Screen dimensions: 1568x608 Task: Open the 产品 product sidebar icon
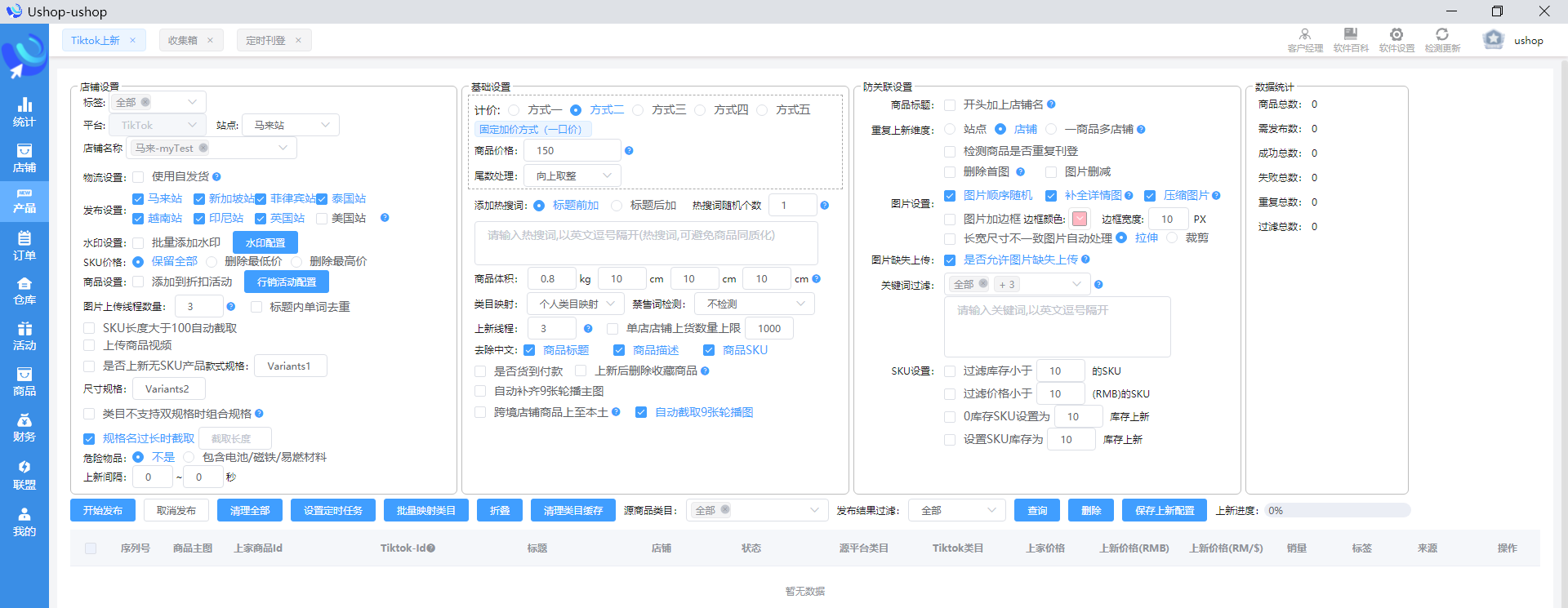24,201
